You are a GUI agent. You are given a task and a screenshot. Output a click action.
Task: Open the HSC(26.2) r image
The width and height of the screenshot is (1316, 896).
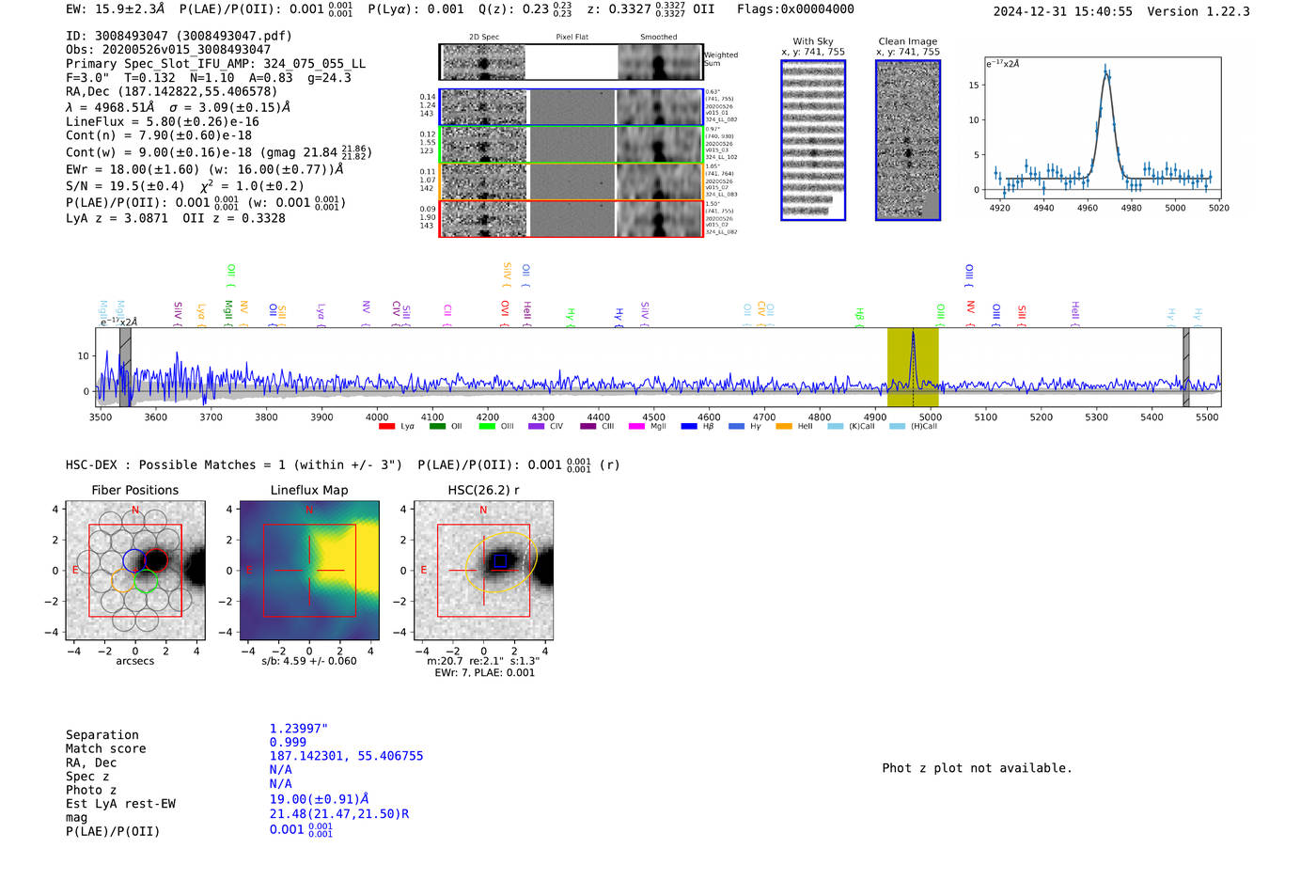point(483,570)
